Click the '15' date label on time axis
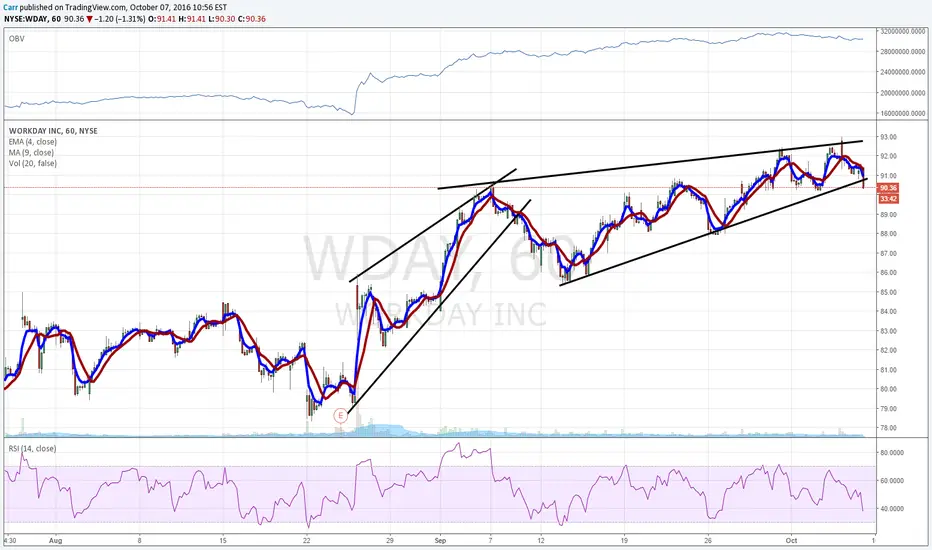932x550 pixels. point(223,540)
